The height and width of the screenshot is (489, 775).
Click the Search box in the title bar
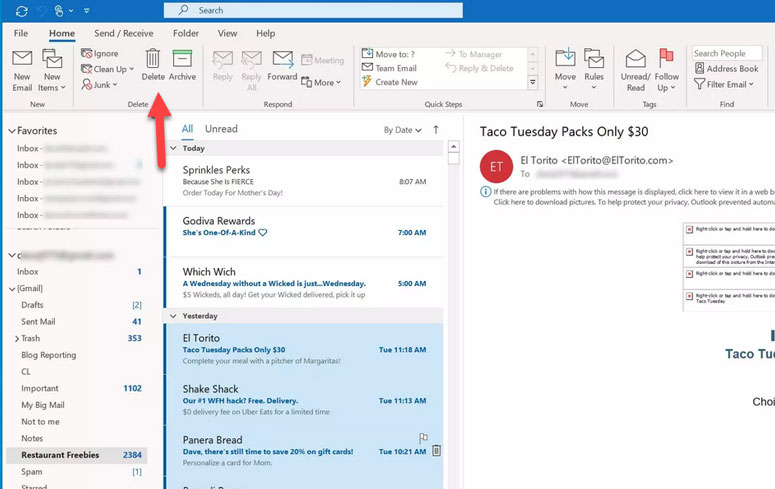coord(313,10)
